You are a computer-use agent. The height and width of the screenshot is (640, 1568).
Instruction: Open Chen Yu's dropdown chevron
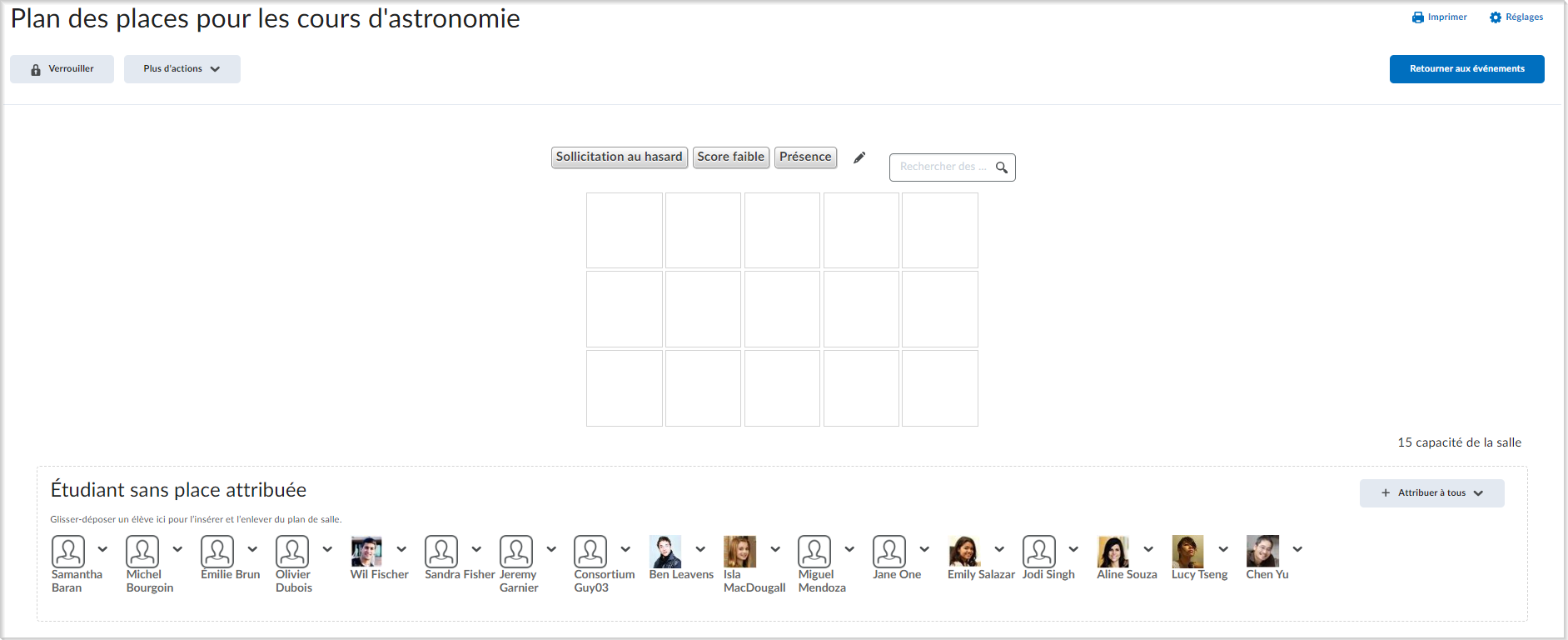point(1297,549)
